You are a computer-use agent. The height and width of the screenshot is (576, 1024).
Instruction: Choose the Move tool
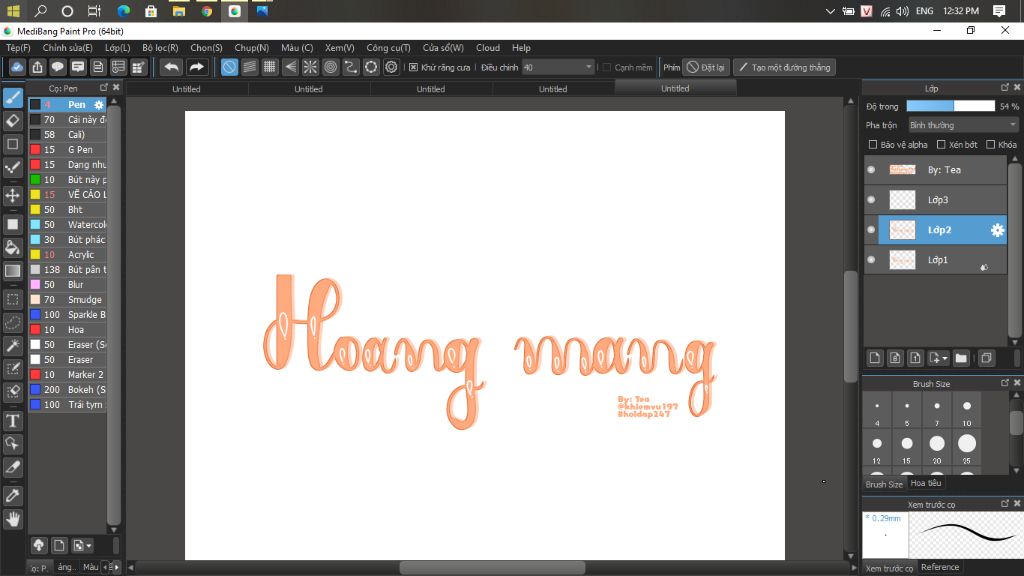coord(12,195)
